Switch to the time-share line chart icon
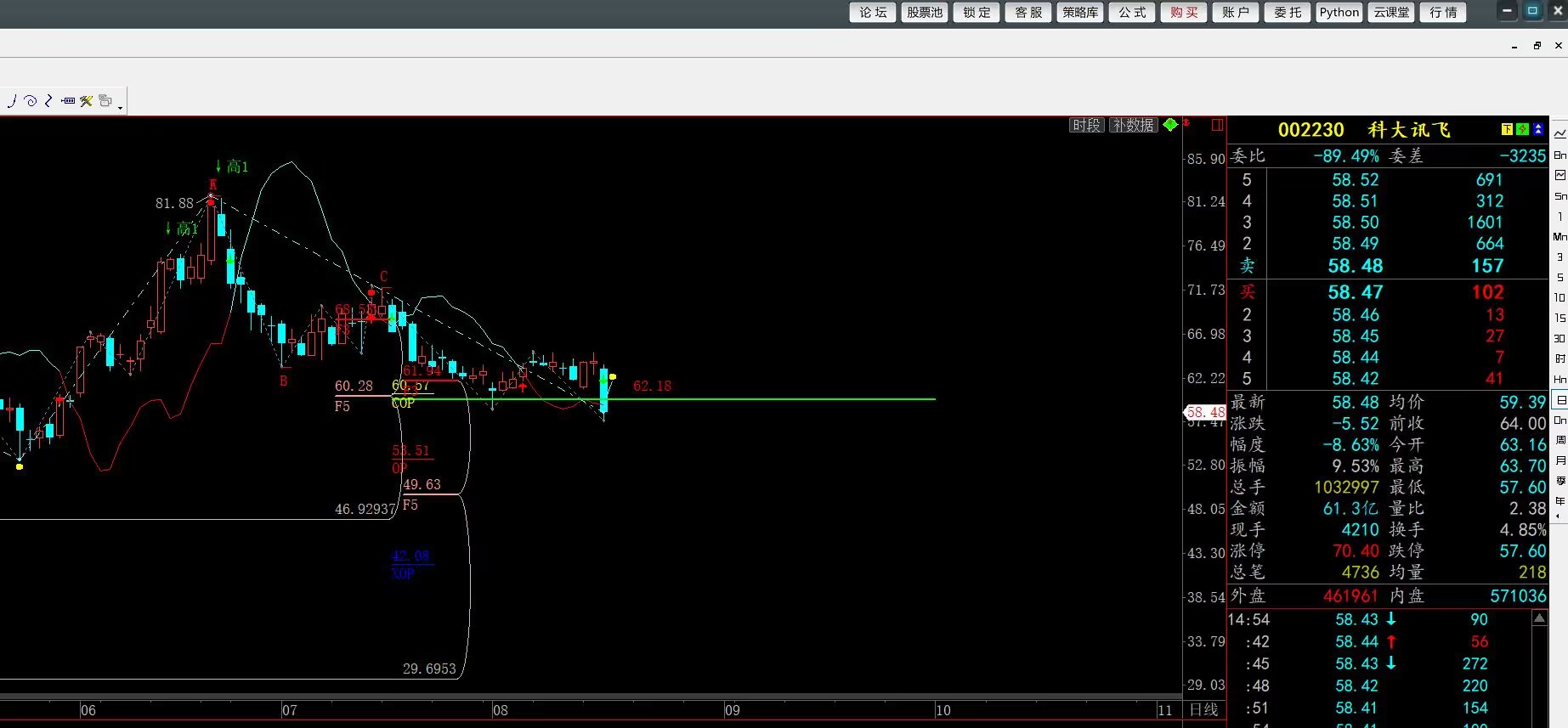The width and height of the screenshot is (1568, 728). (x=1560, y=134)
